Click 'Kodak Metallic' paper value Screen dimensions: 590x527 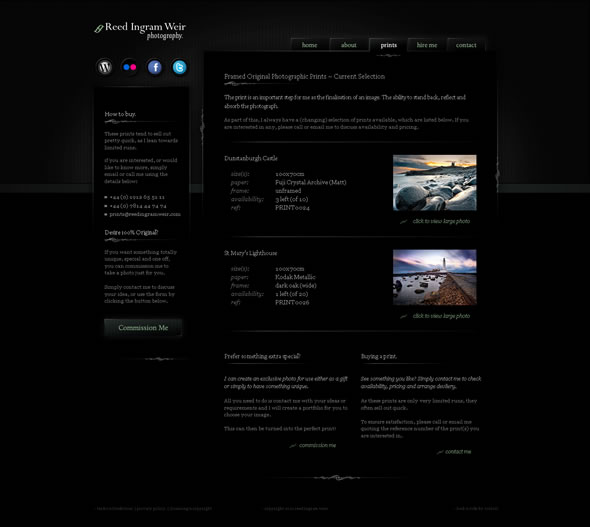(x=295, y=277)
